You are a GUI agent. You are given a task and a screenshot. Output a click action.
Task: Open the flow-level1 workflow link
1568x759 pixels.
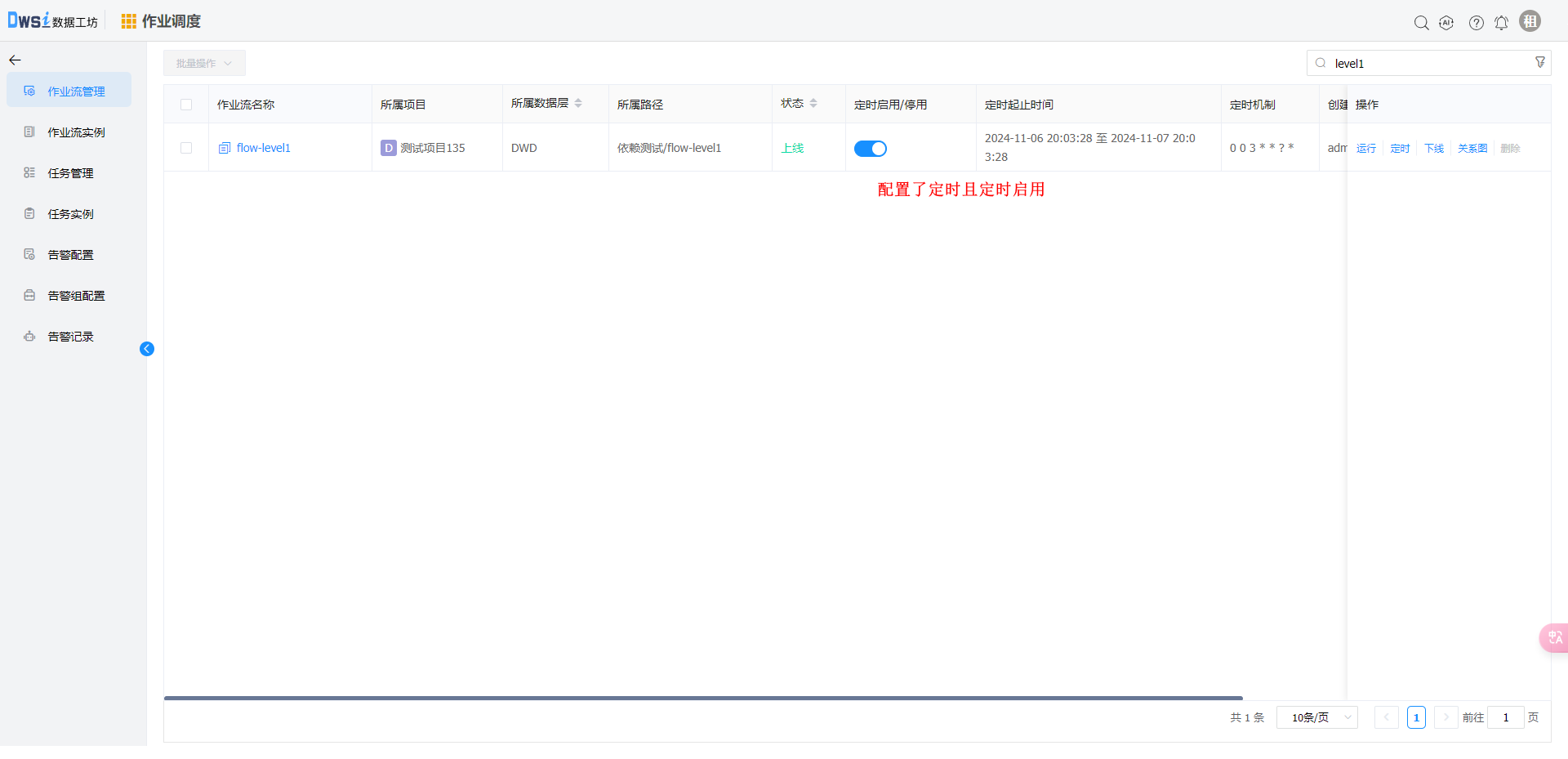pyautogui.click(x=263, y=148)
